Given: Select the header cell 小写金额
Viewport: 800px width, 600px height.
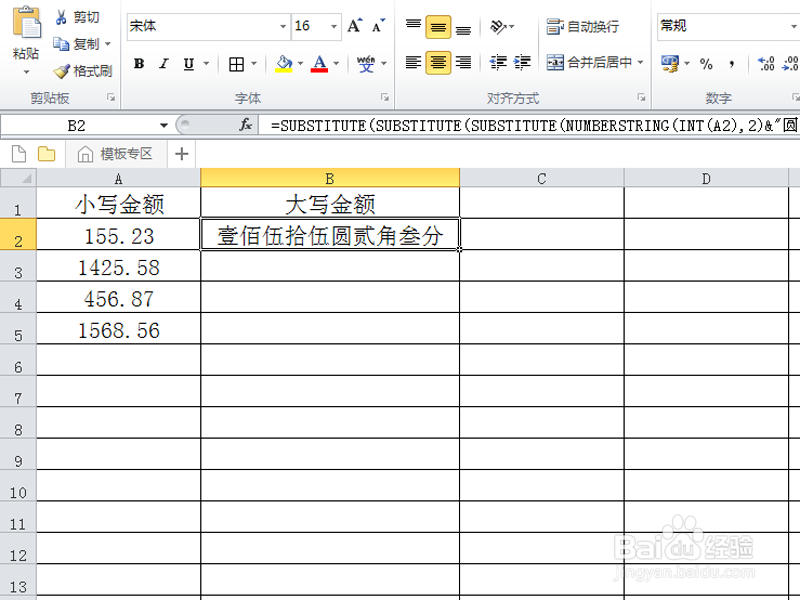Looking at the screenshot, I should pos(118,203).
